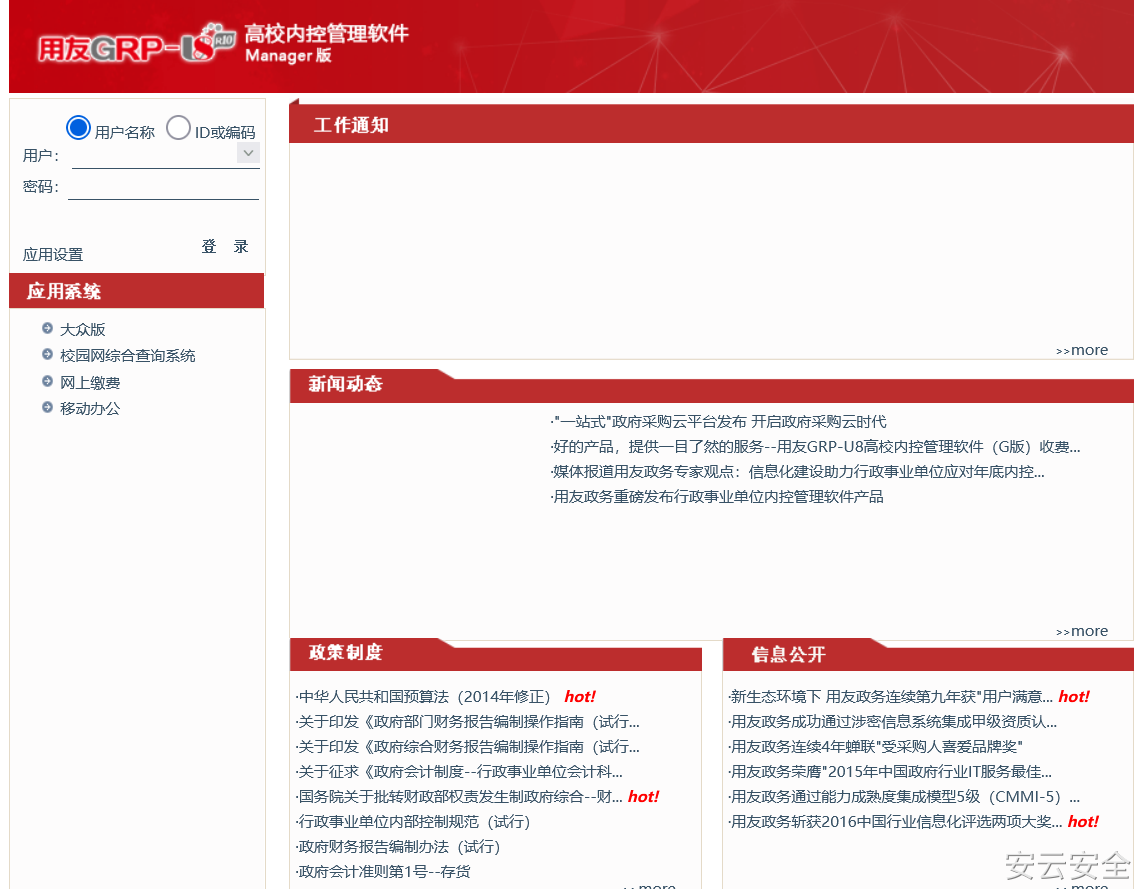Open 行政事业单位内部控制规范（试行）
The height and width of the screenshot is (889, 1140).
pos(414,821)
